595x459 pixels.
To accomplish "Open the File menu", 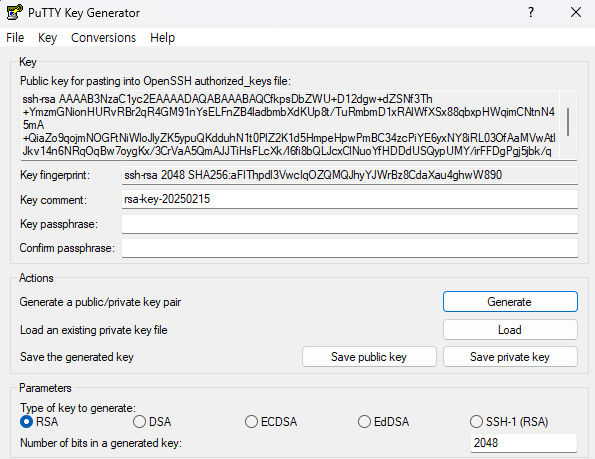I will point(15,38).
